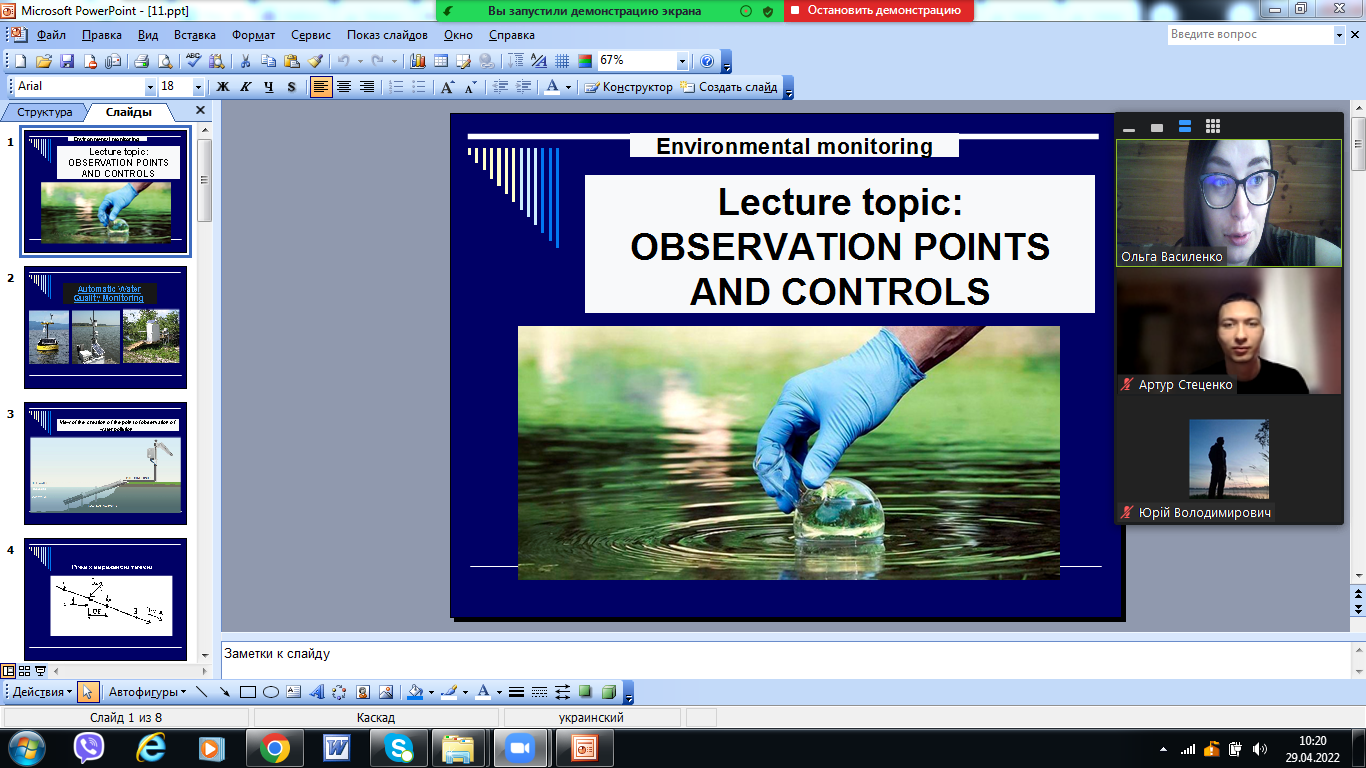The height and width of the screenshot is (768, 1366).
Task: Click the Insert Chart icon
Action: (x=418, y=61)
